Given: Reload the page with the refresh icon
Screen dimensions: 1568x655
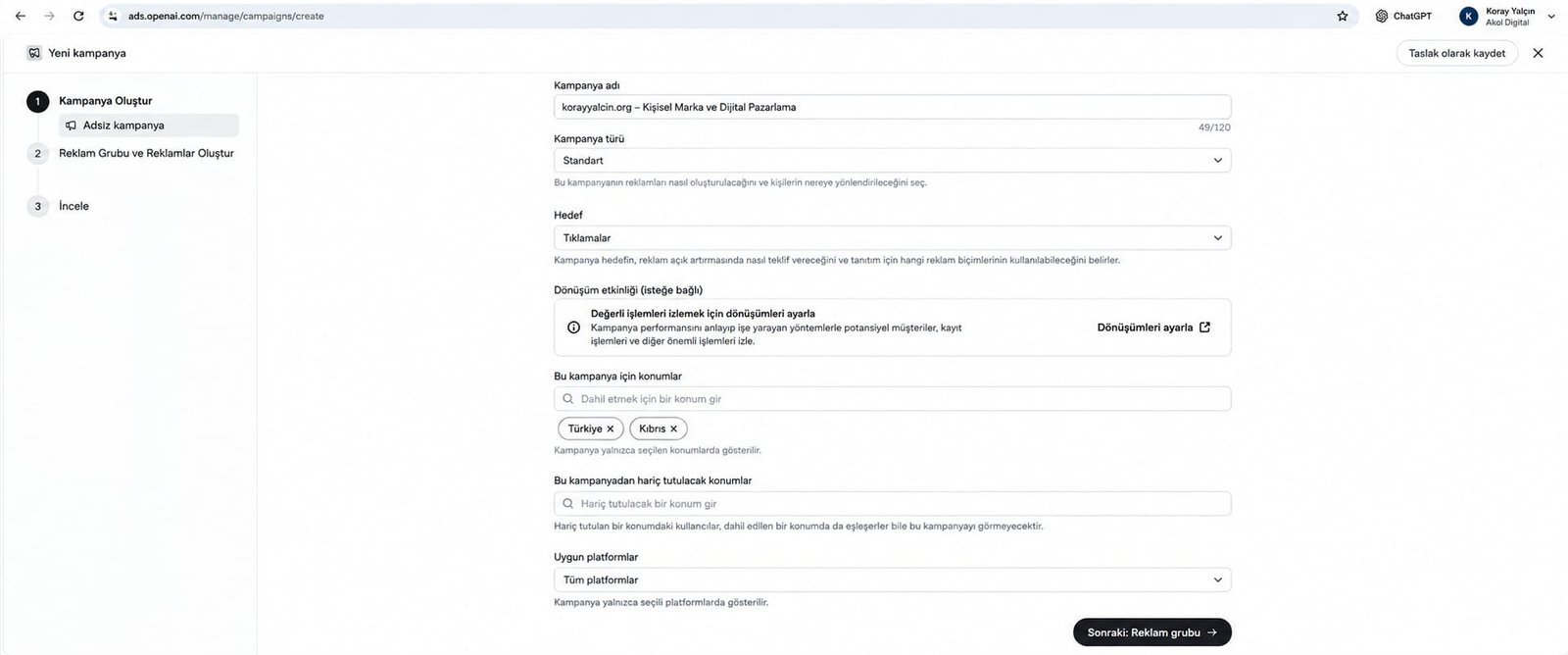Looking at the screenshot, I should [78, 16].
